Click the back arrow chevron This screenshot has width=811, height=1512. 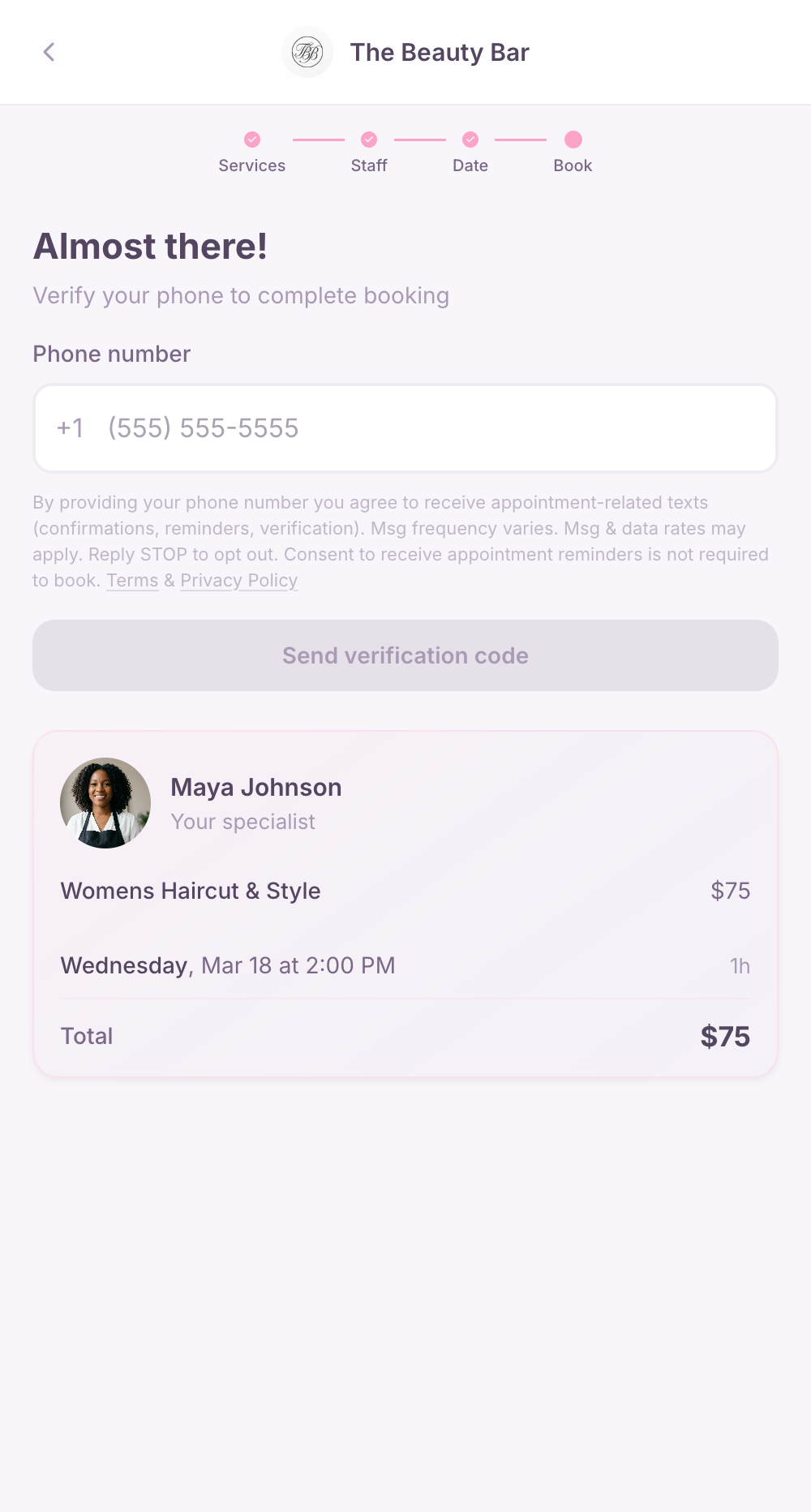pyautogui.click(x=49, y=52)
